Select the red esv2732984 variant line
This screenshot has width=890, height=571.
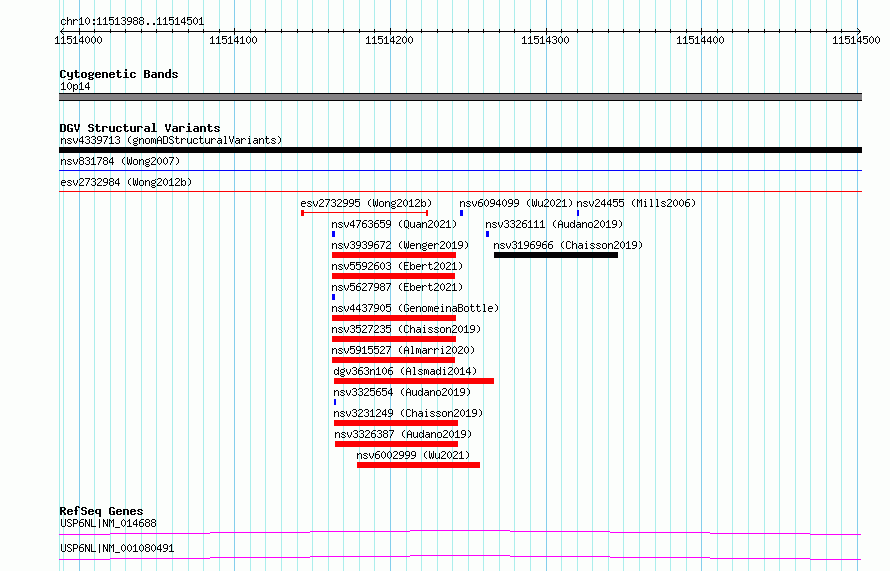pyautogui.click(x=460, y=191)
